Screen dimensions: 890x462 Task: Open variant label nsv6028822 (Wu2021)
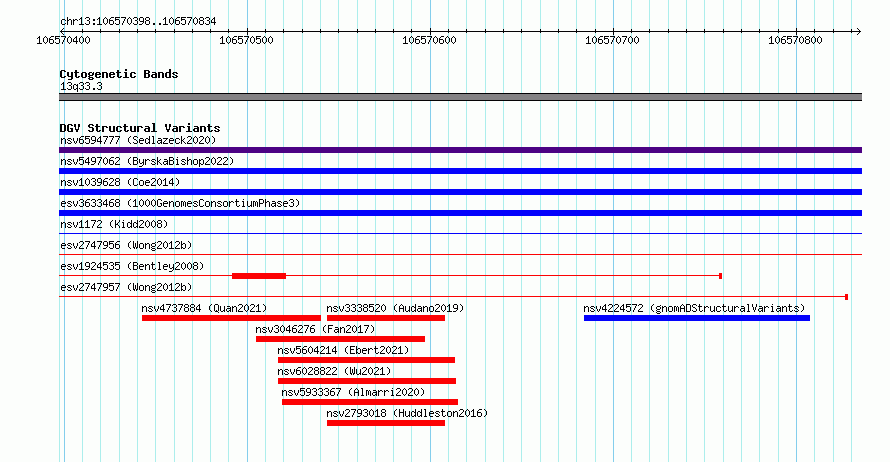pos(334,371)
